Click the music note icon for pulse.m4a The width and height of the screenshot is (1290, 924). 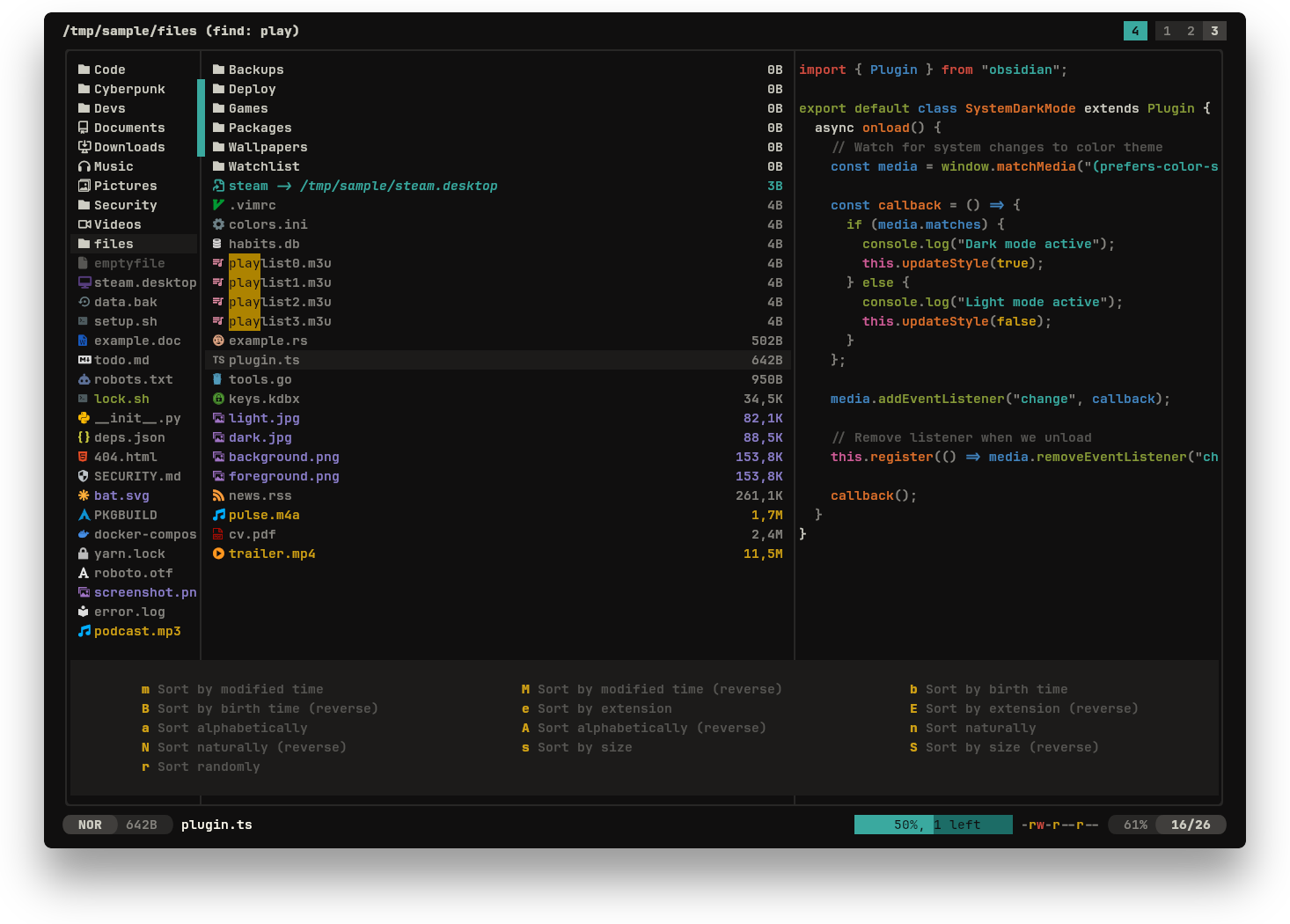click(x=218, y=515)
